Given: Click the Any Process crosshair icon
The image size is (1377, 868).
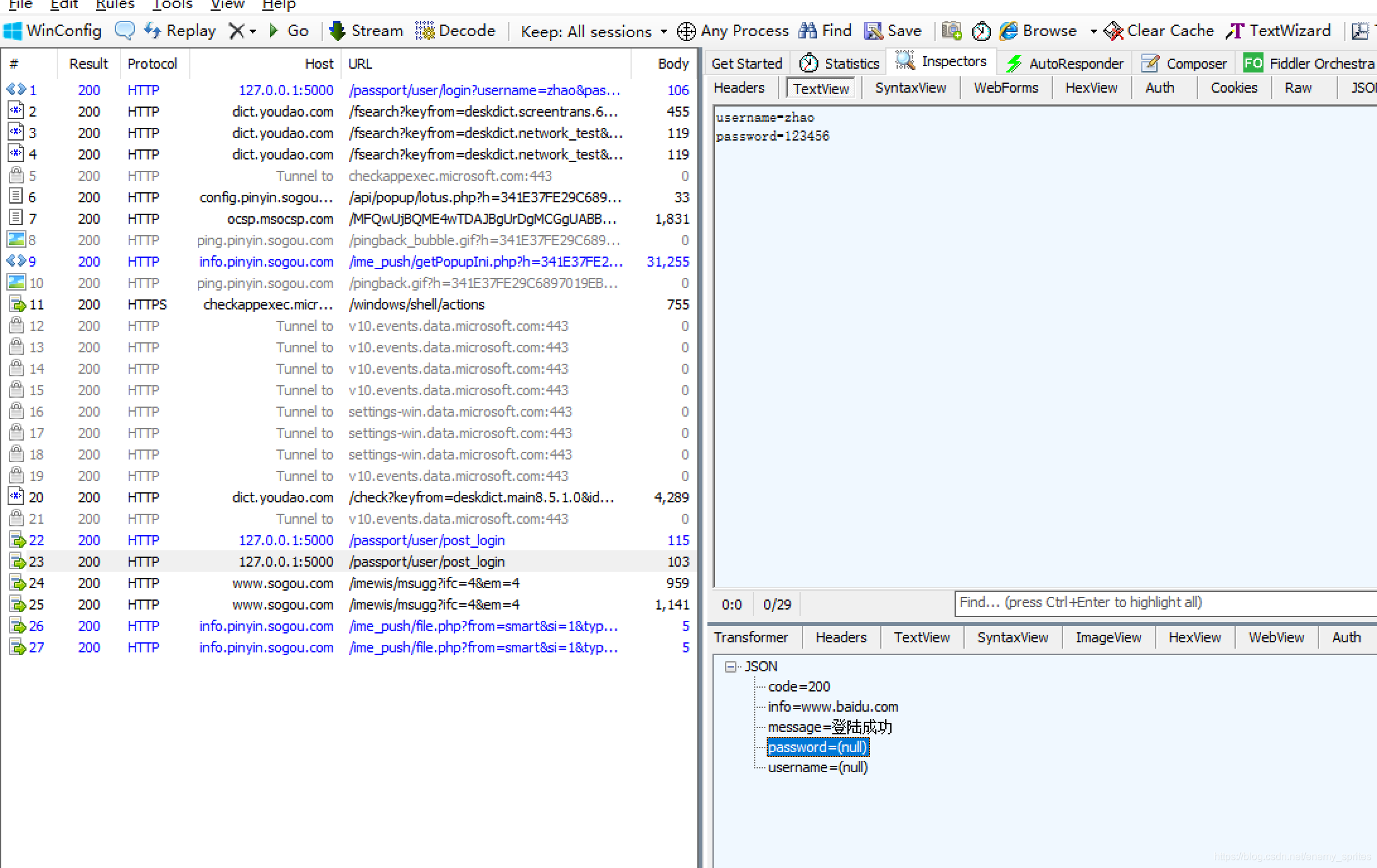Looking at the screenshot, I should click(x=686, y=31).
